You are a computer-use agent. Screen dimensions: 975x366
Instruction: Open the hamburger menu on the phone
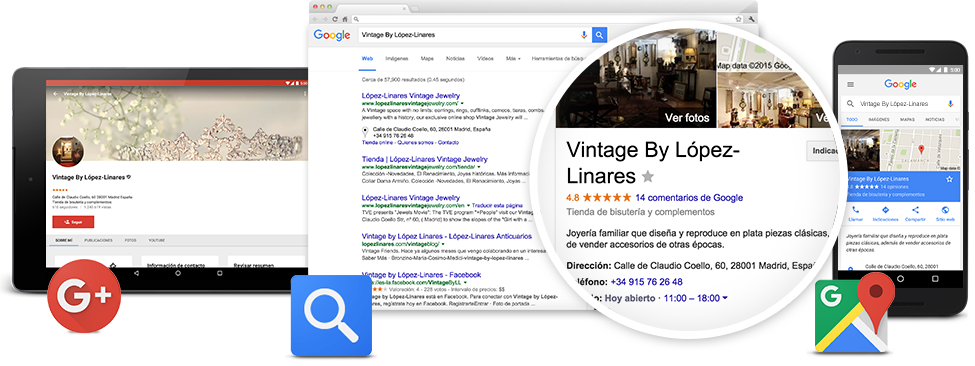coord(851,85)
